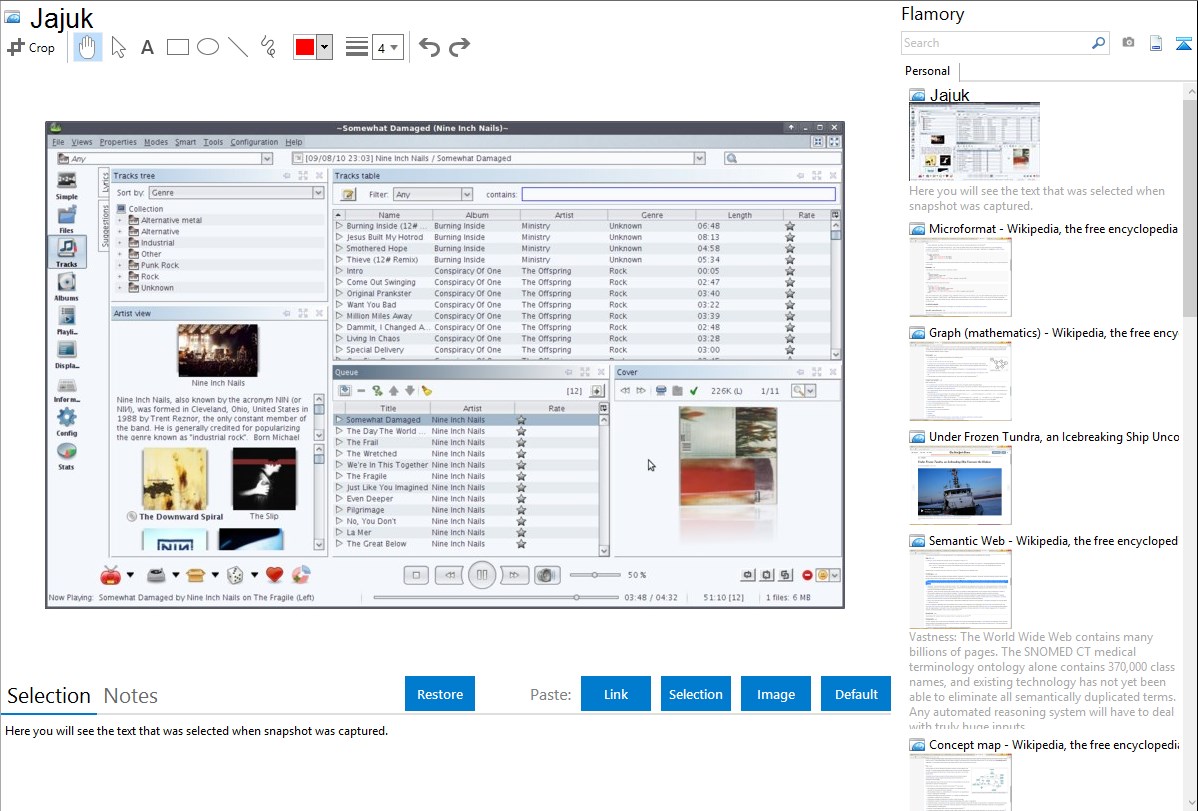Expand the Unknown genre tree node
Screen dimensions: 1198x811
[120, 288]
